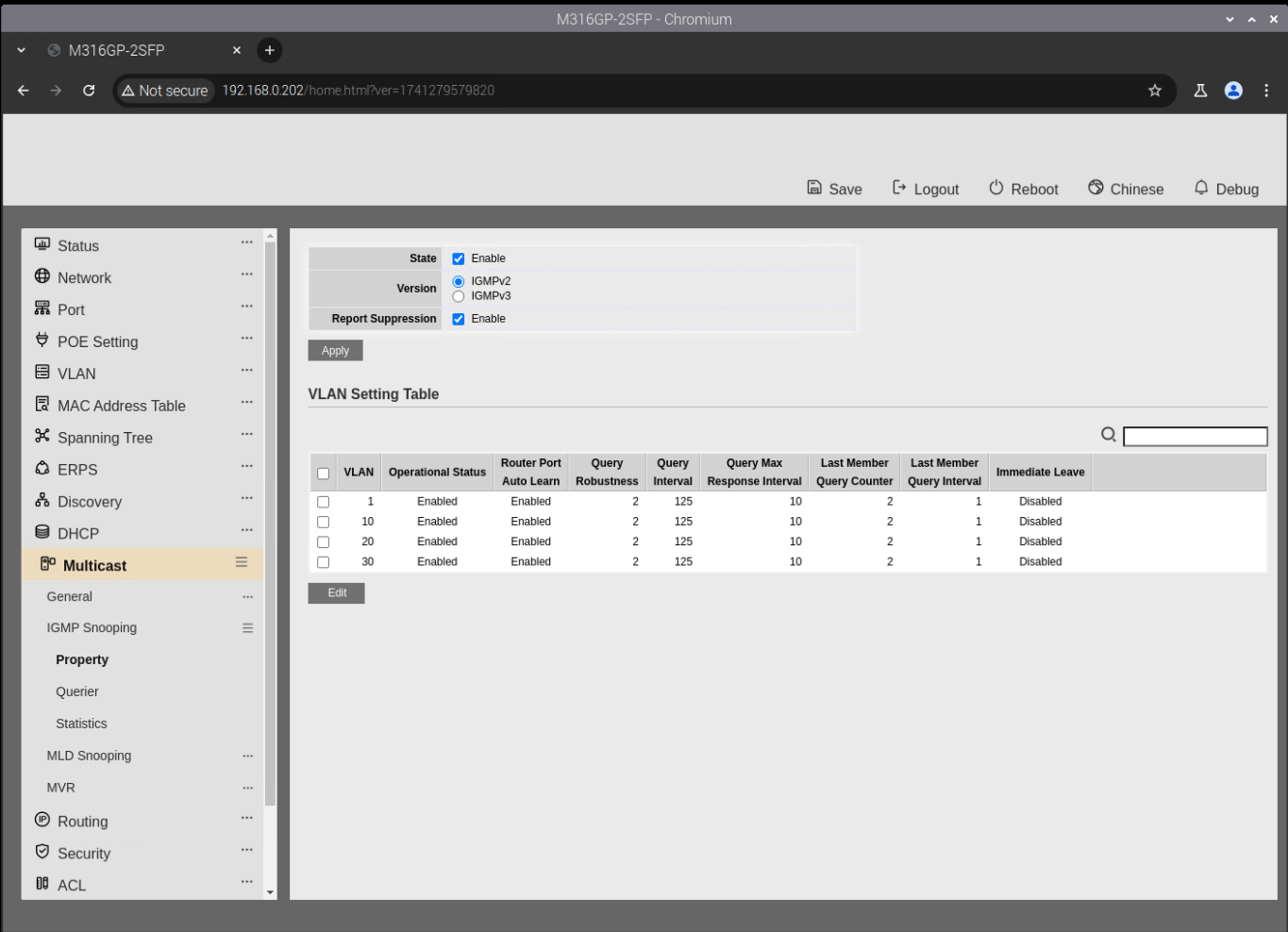Go back using browser back arrow
1288x932 pixels.
24,91
